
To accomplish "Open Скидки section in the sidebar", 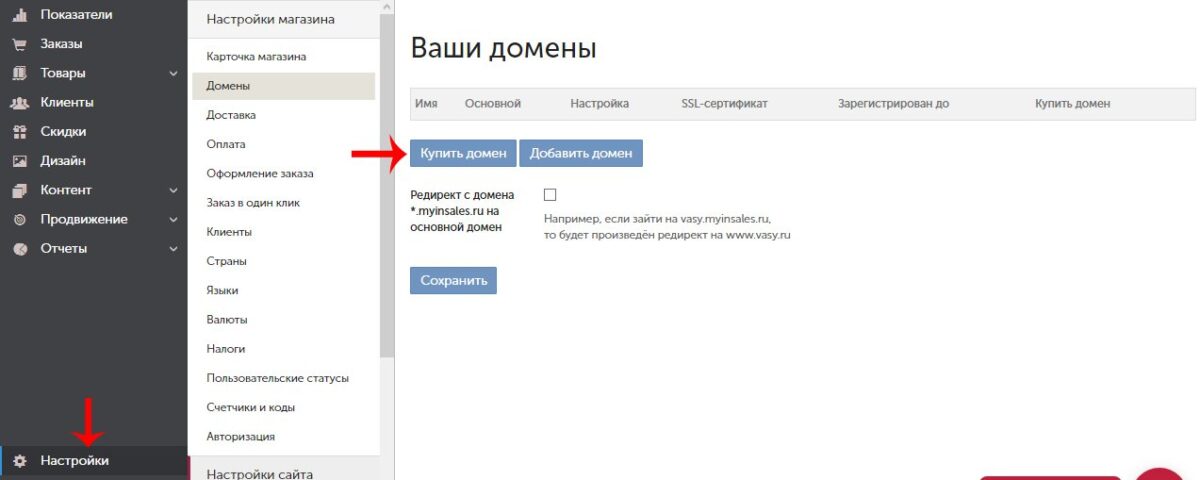I will 63,131.
